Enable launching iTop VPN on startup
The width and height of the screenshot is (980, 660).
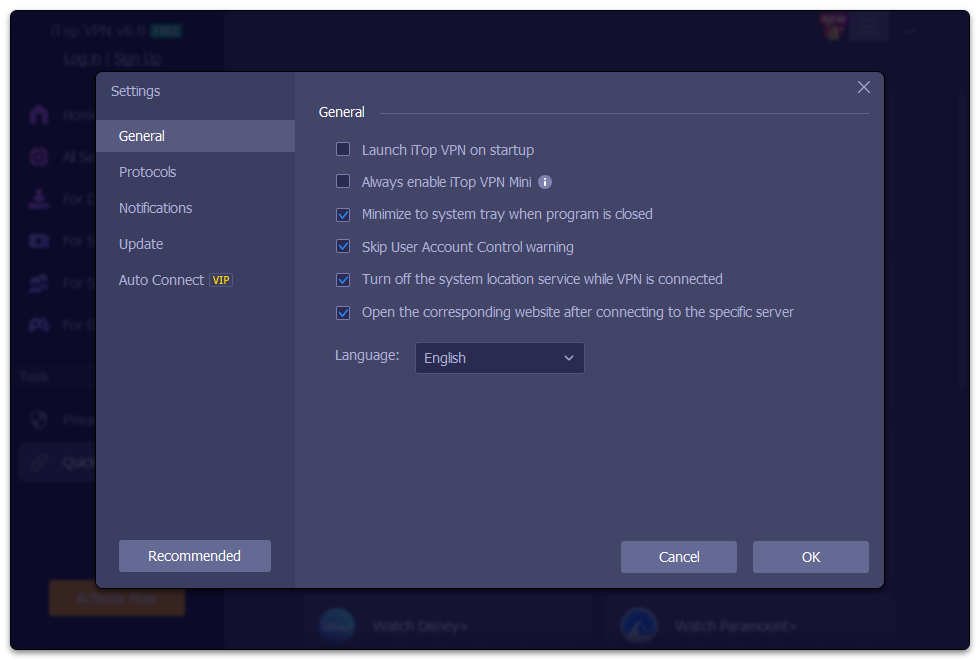pyautogui.click(x=343, y=149)
